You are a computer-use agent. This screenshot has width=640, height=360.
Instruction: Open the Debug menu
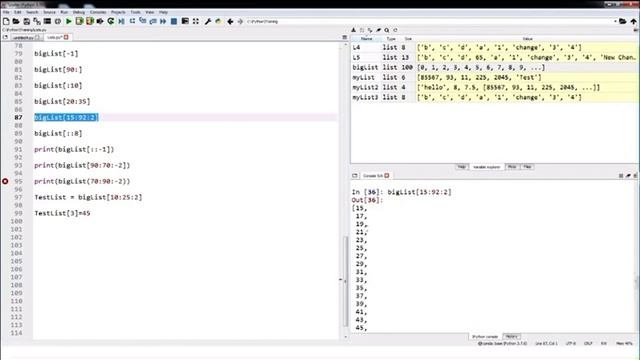point(79,12)
